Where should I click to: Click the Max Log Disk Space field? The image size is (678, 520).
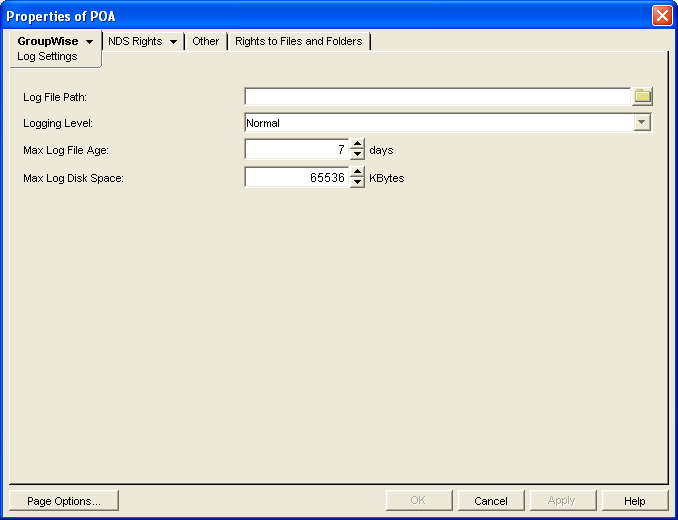tap(297, 177)
